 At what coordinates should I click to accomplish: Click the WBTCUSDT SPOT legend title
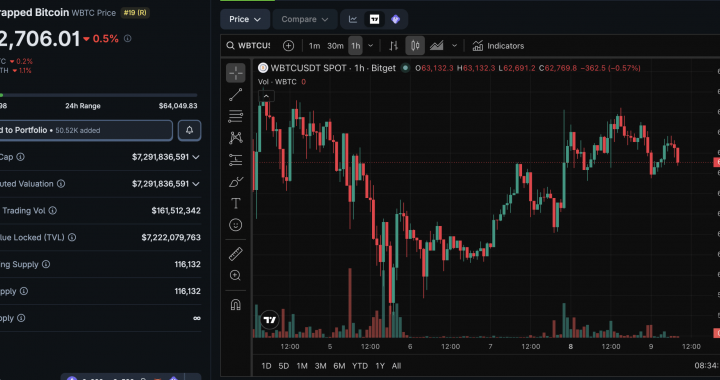333,68
